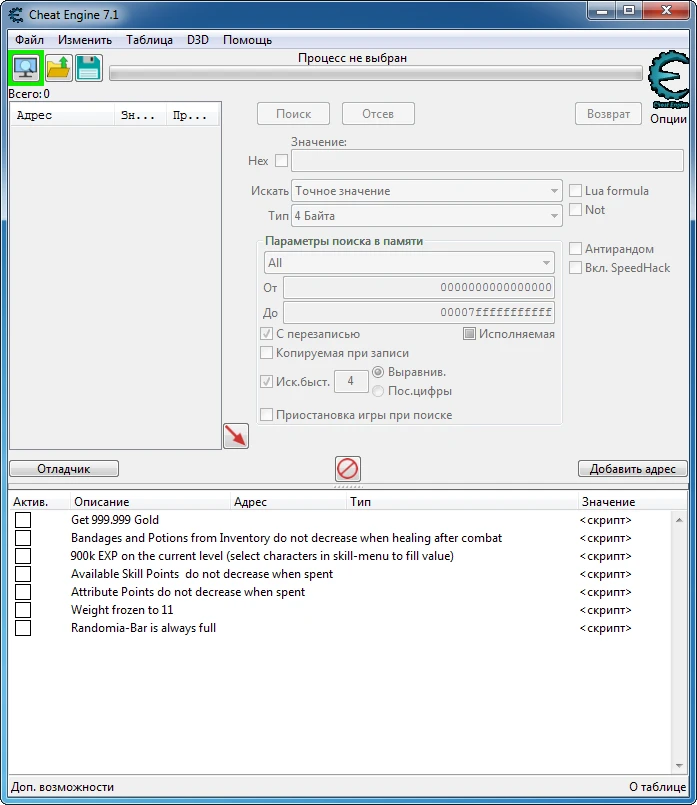The height and width of the screenshot is (805, 697).
Task: Select Attribute Points do not decrease row text
Action: (x=188, y=592)
